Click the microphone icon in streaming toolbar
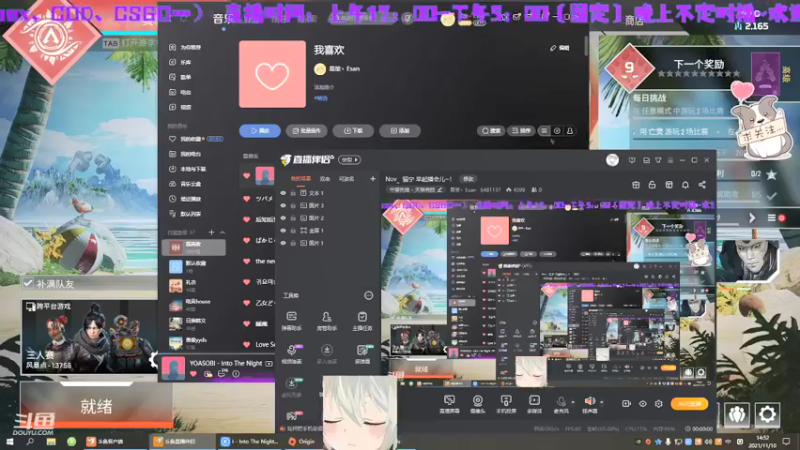Screen dimensions: 800x450 (561, 402)
